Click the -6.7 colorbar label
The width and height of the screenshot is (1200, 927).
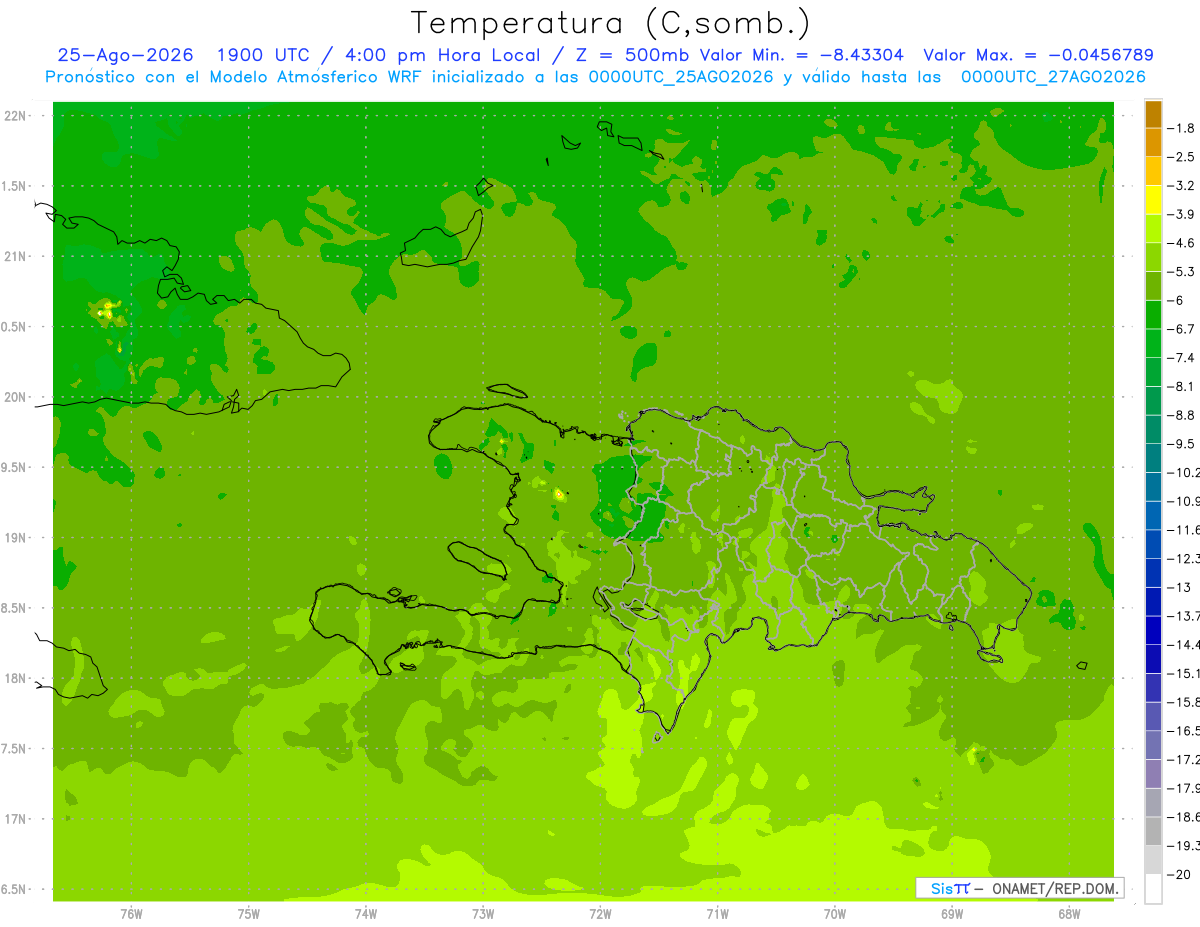tap(1181, 329)
